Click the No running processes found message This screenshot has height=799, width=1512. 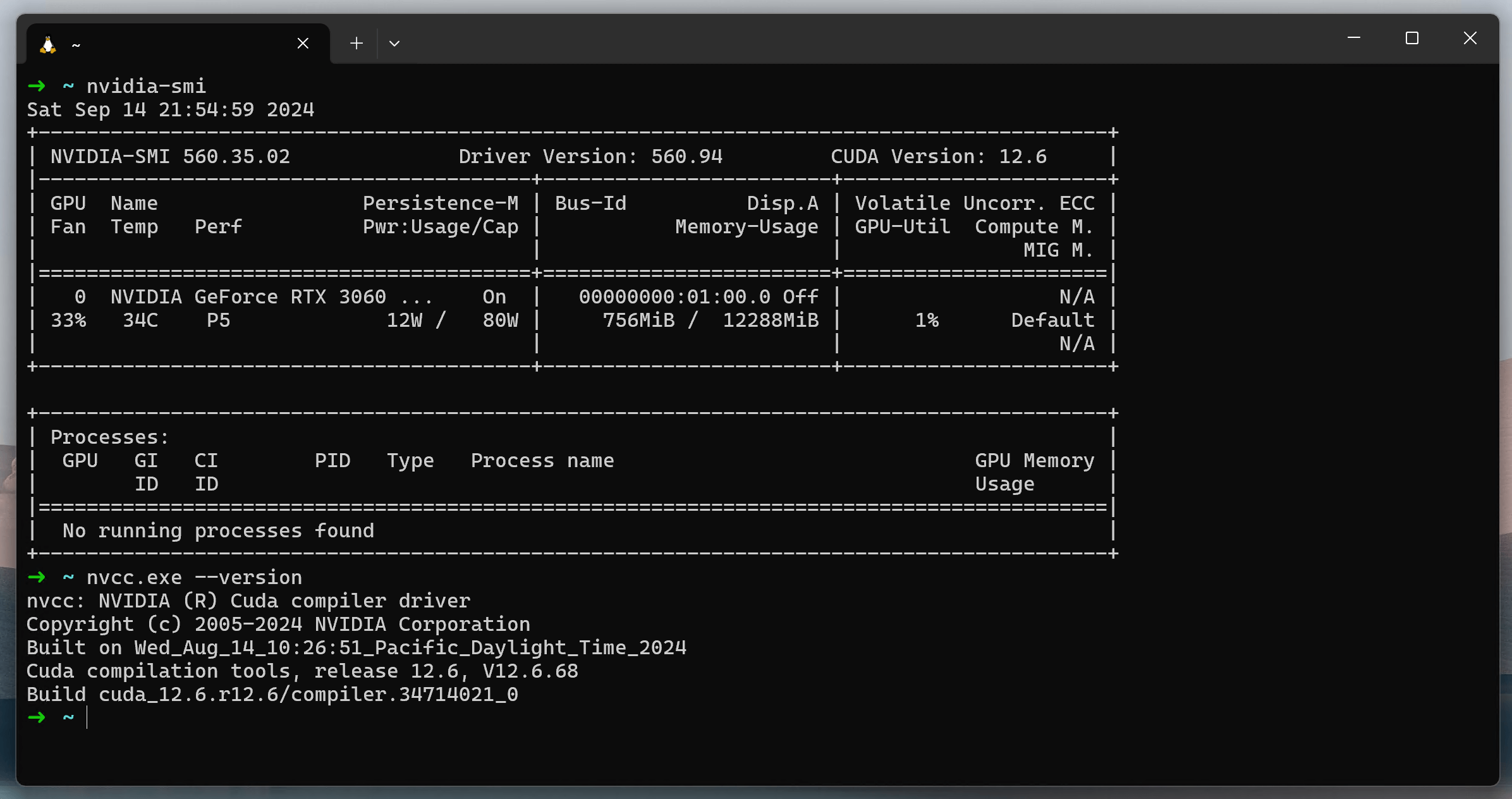coord(218,530)
